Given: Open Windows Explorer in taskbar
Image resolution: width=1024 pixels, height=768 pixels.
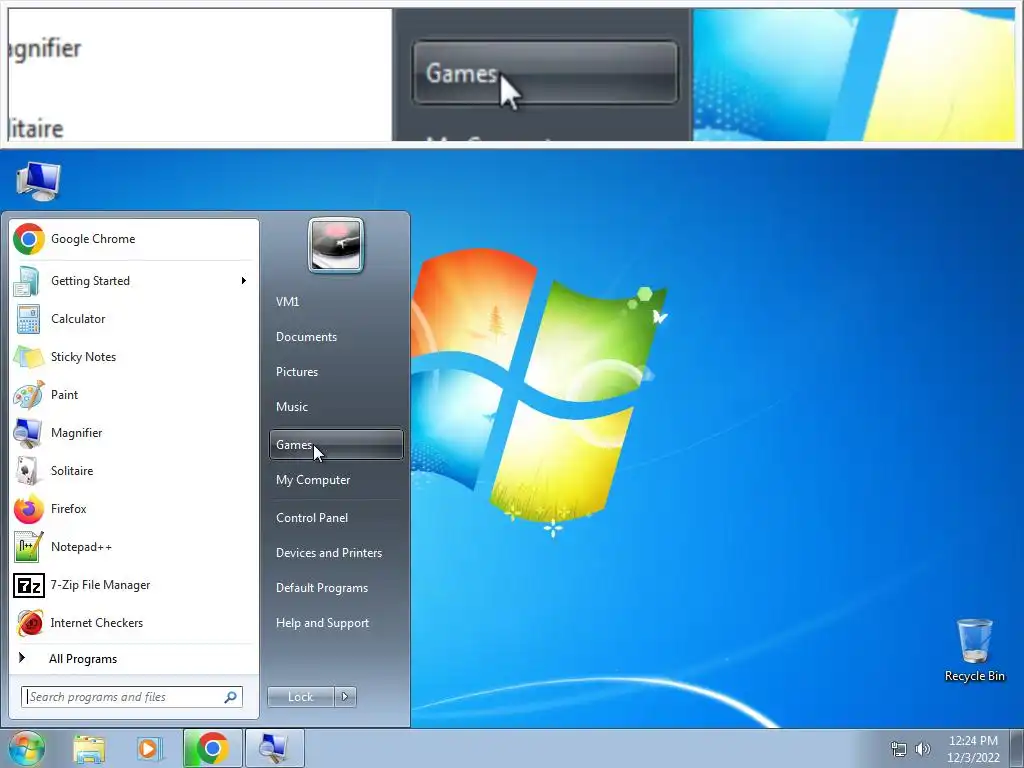Looking at the screenshot, I should 89,748.
